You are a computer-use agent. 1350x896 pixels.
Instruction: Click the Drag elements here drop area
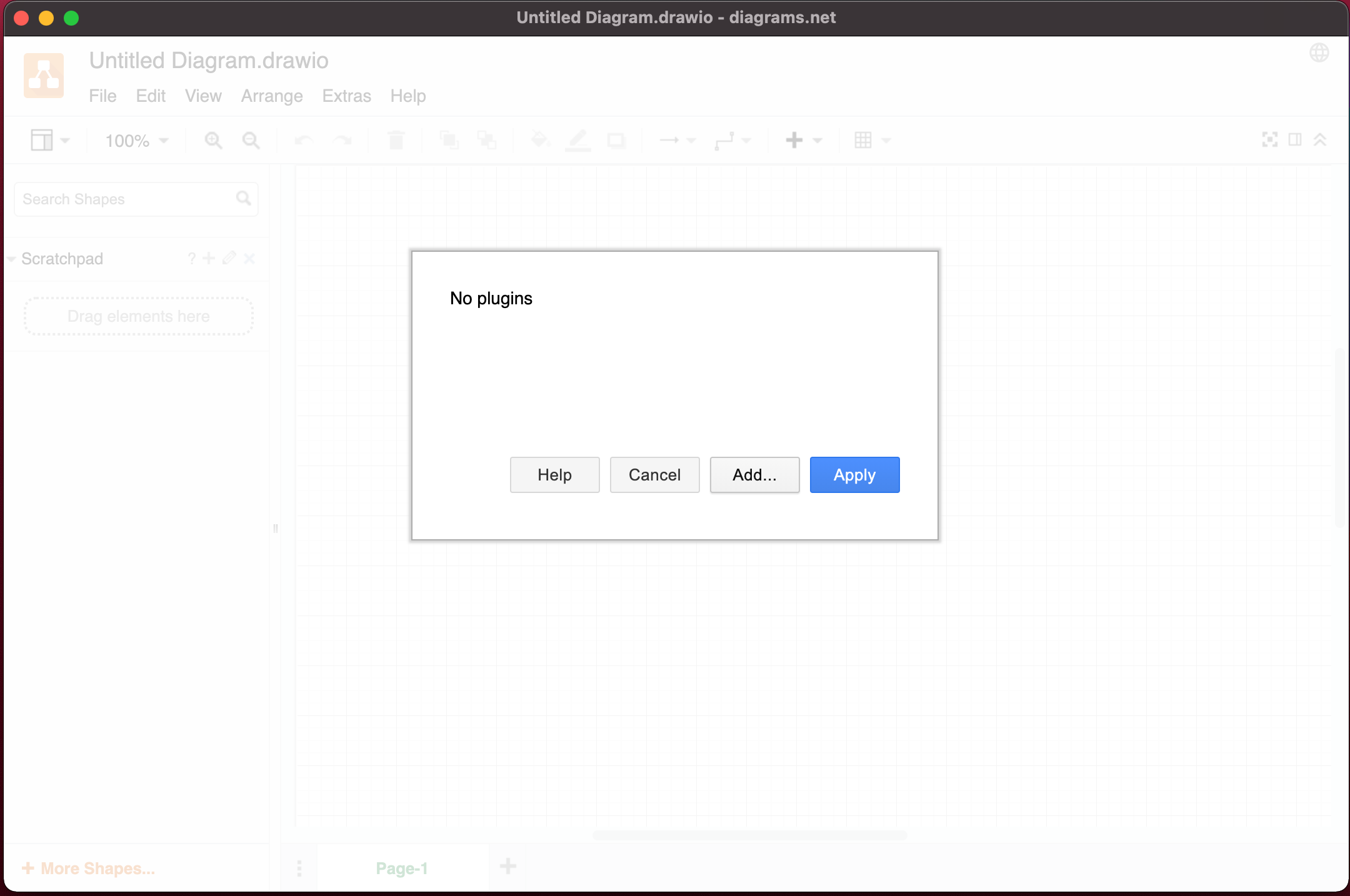[x=139, y=316]
